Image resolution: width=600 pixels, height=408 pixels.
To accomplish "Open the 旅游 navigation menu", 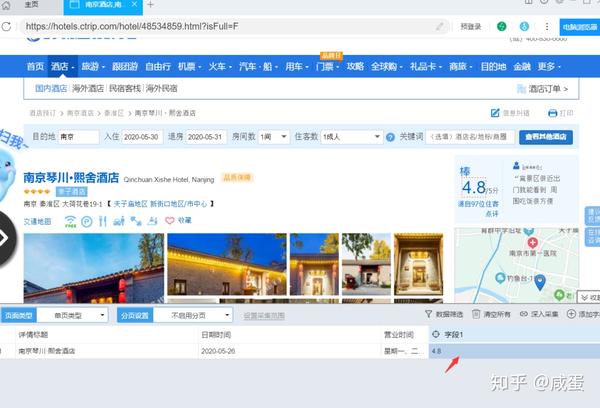I will [x=93, y=66].
